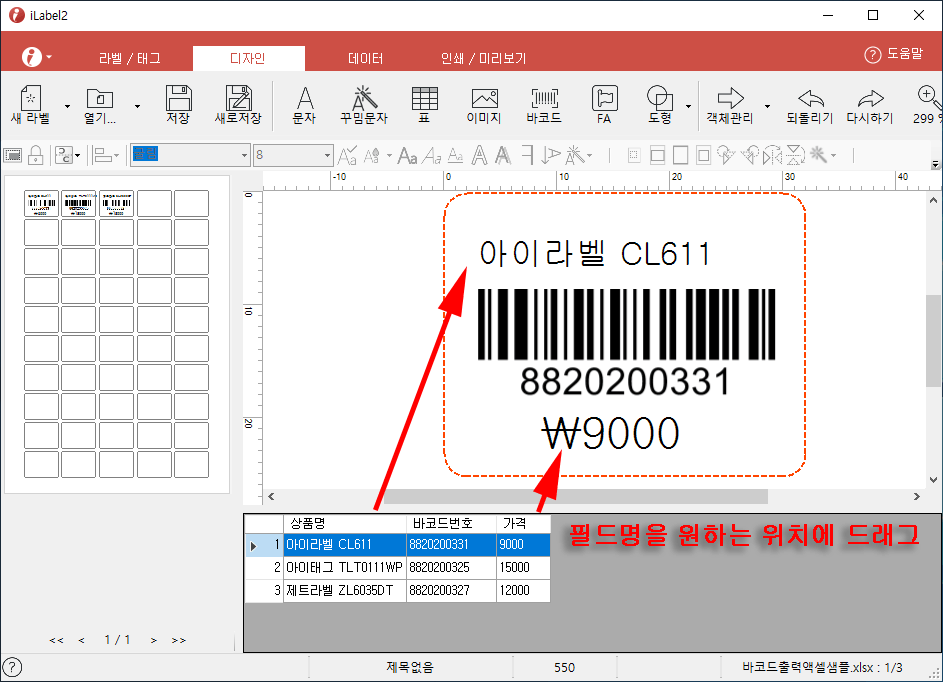
Task: Select the 아이태그 TLT0111WP data row
Action: tap(398, 567)
